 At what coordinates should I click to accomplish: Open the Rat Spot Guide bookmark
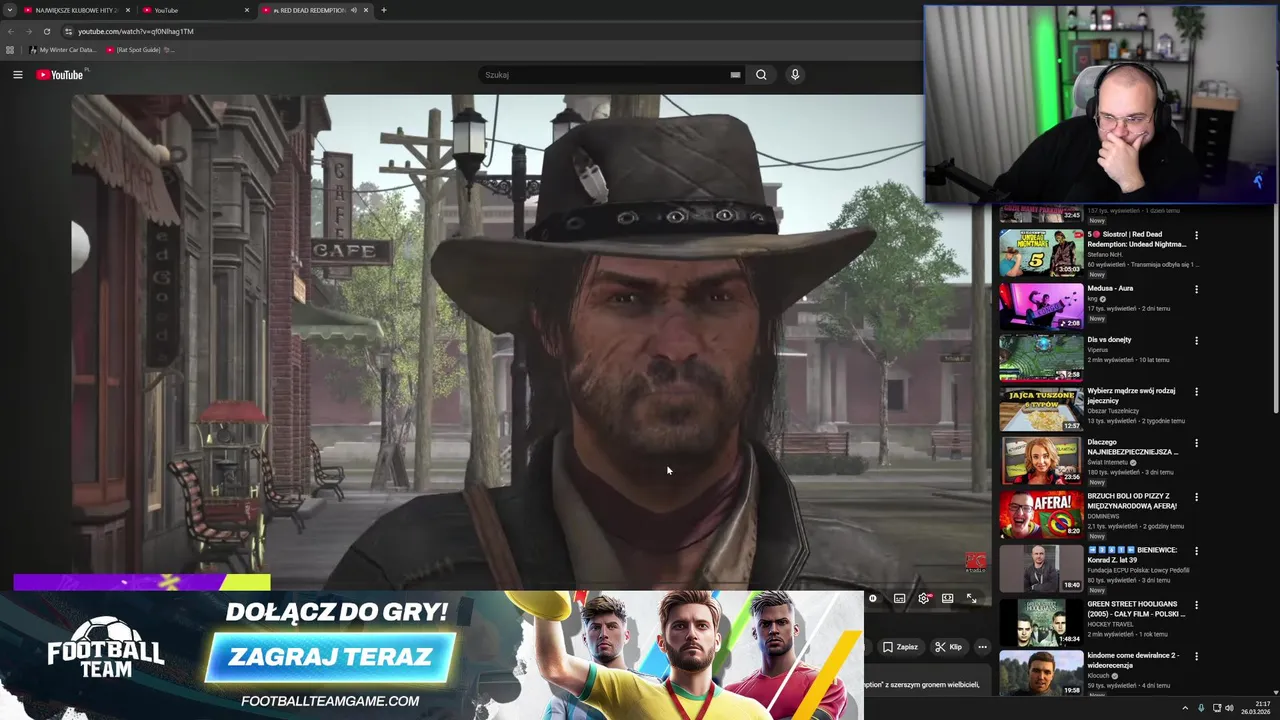[140, 50]
